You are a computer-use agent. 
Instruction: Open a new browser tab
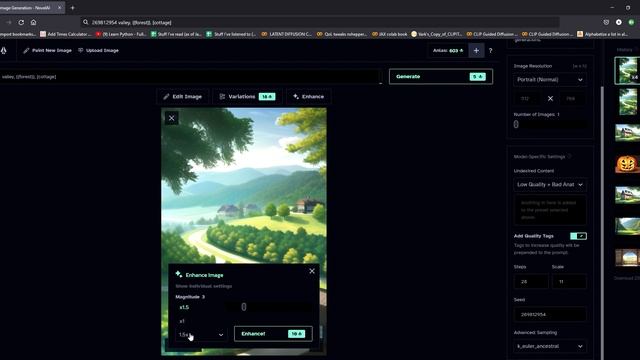72,7
